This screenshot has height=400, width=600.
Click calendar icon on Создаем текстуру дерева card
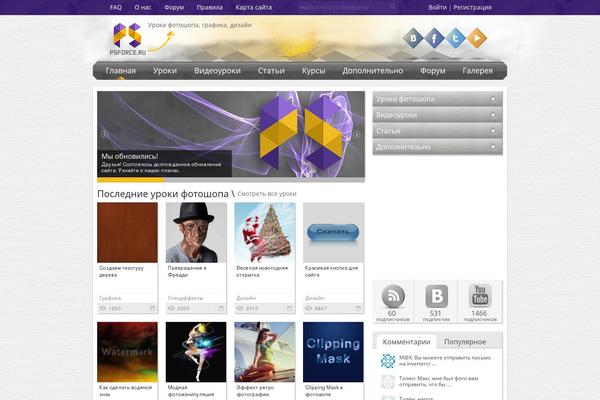(x=152, y=308)
